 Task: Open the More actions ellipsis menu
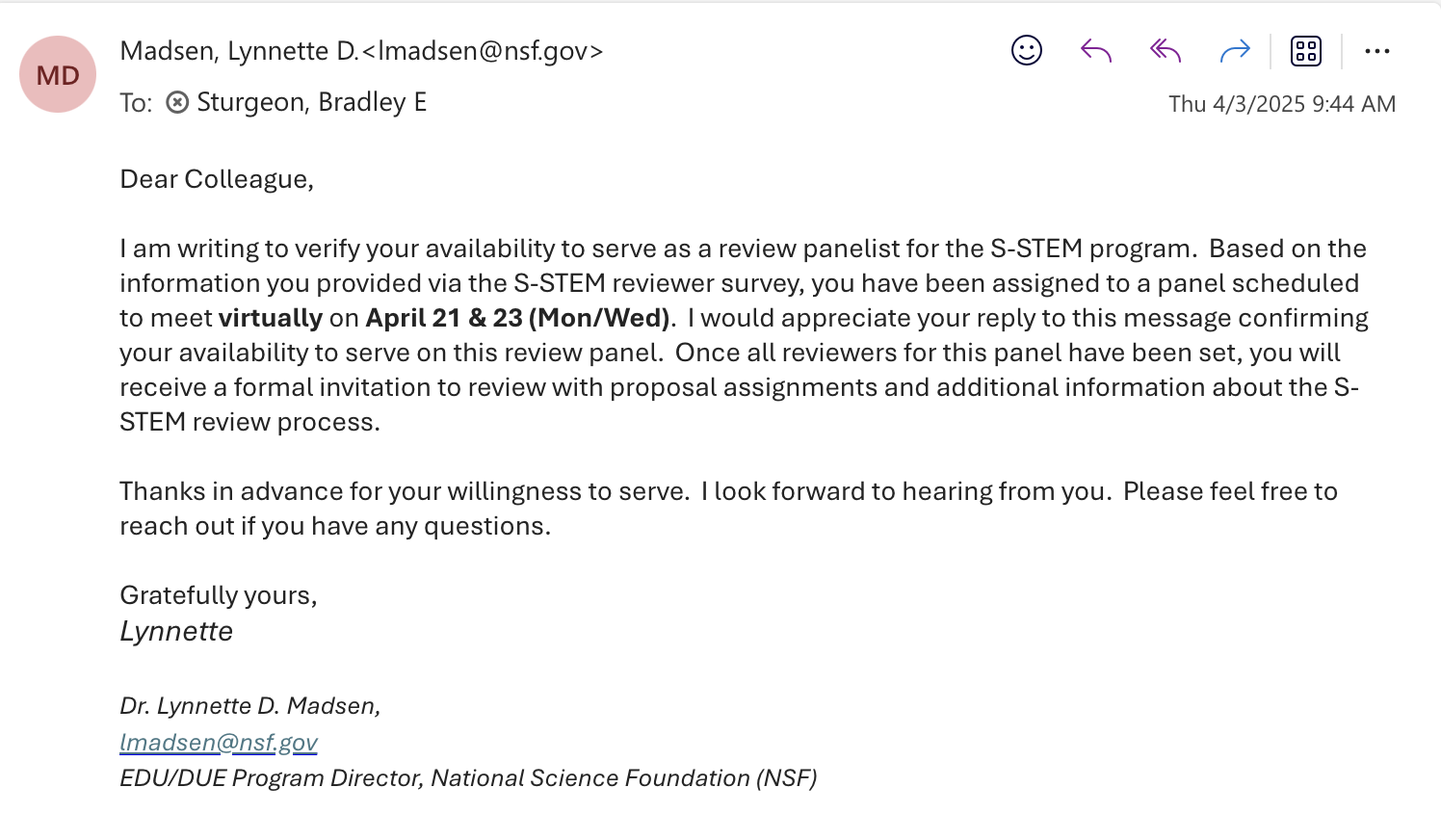tap(1376, 51)
